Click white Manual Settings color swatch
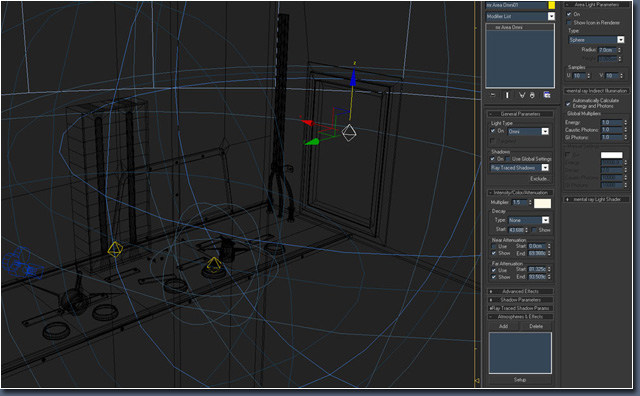640x396 pixels. 611,155
